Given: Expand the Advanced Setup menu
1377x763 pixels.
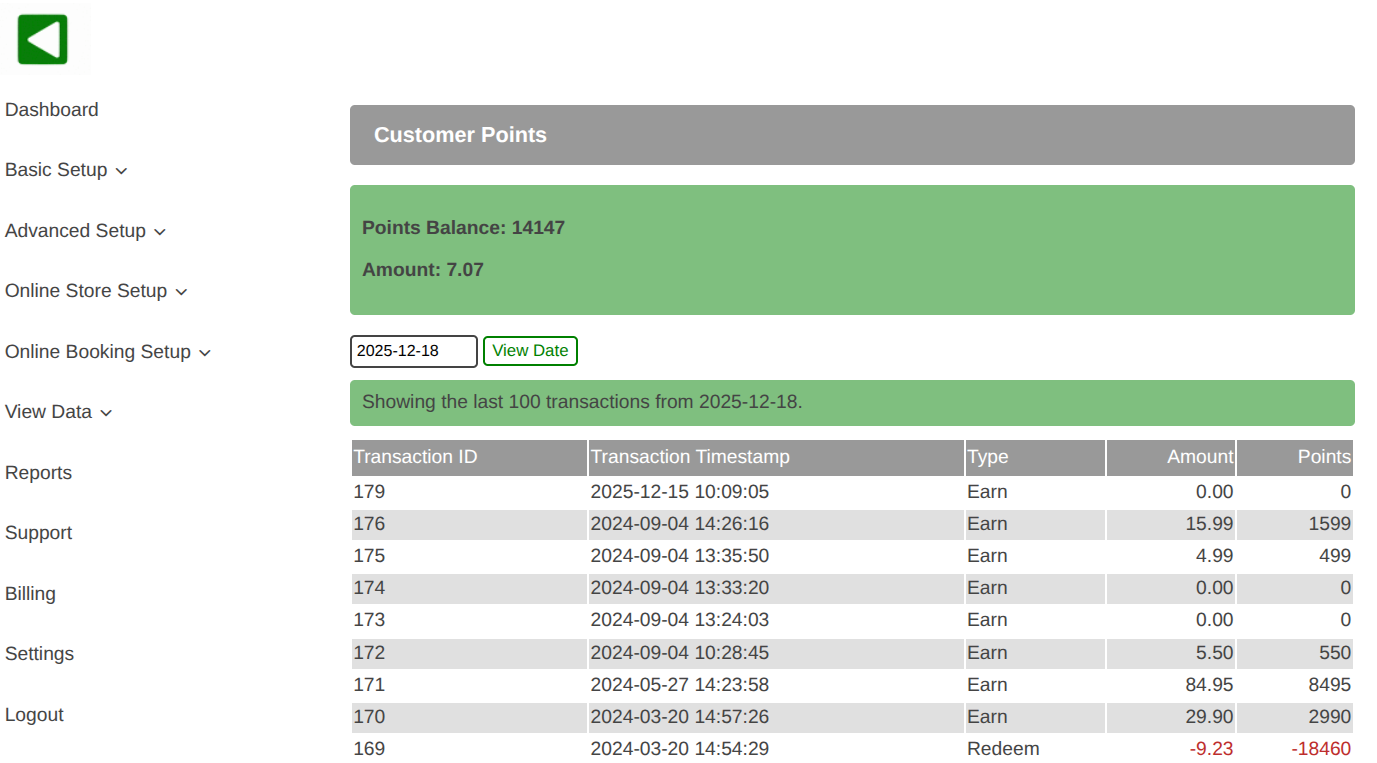Looking at the screenshot, I should pos(85,231).
